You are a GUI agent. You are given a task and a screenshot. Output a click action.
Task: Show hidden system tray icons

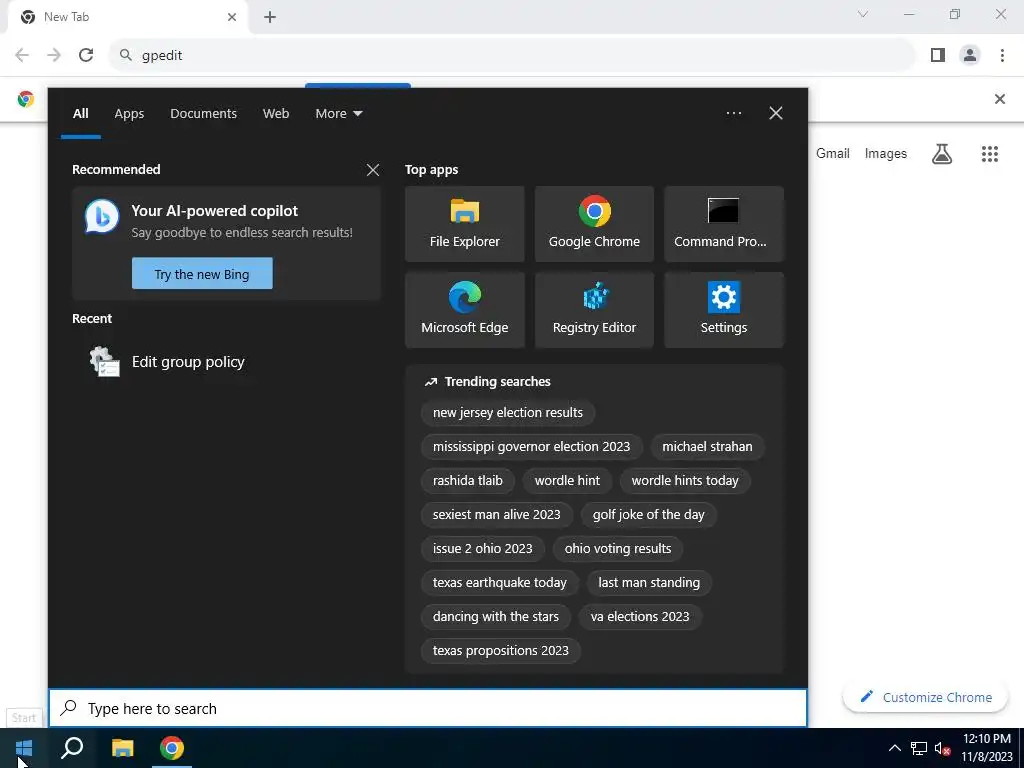click(895, 748)
